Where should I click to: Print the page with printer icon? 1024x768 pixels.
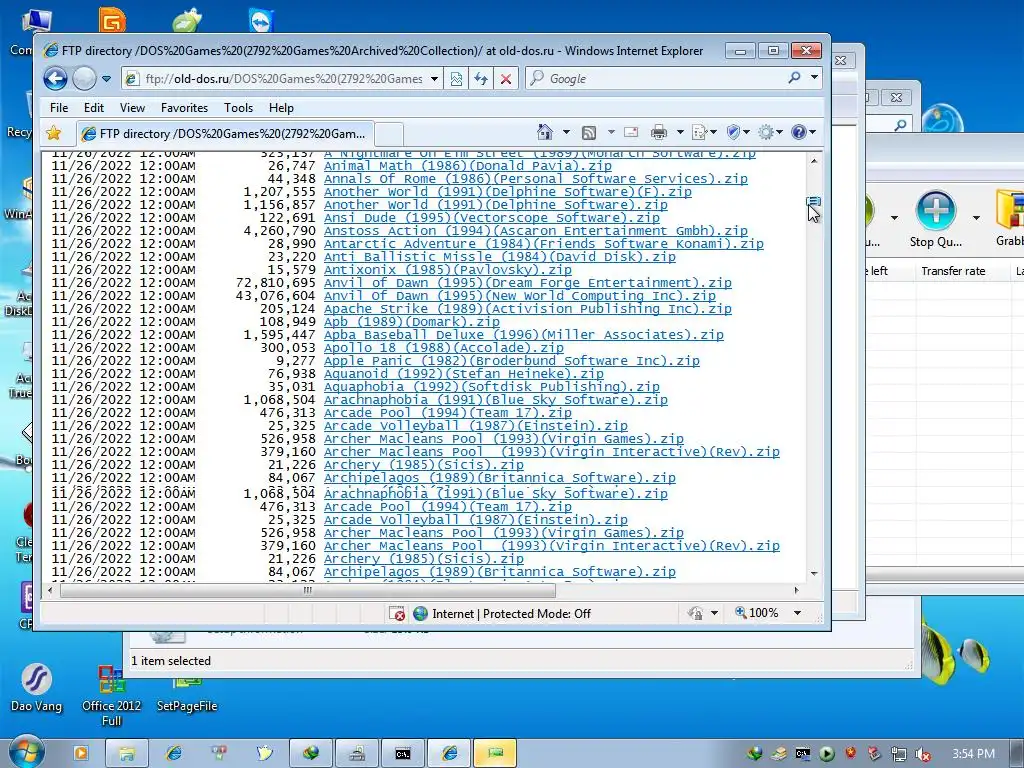tap(658, 133)
